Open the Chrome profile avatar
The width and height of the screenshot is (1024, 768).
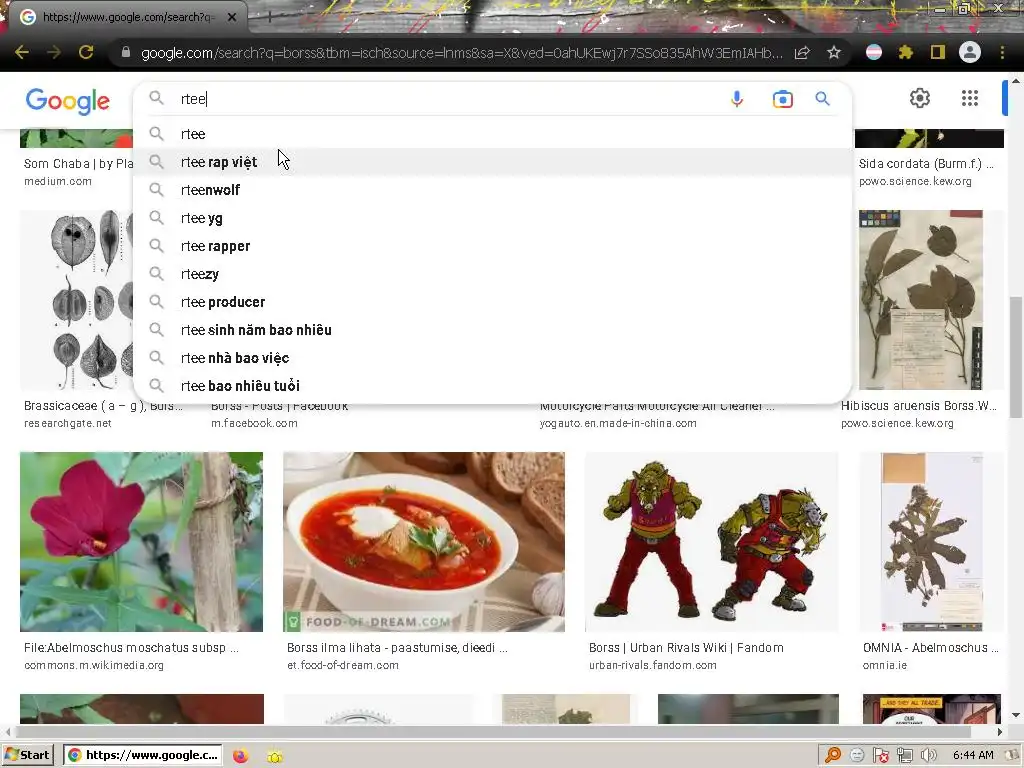970,52
